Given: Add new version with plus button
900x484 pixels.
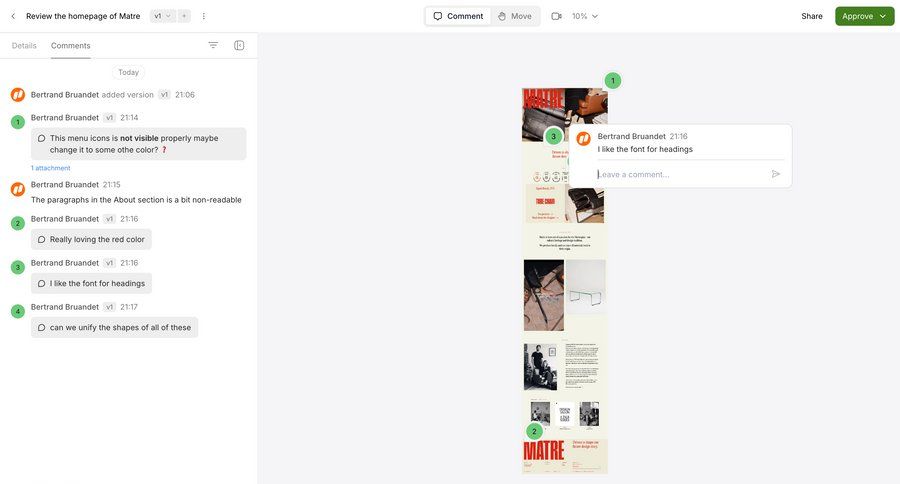Looking at the screenshot, I should [x=184, y=16].
